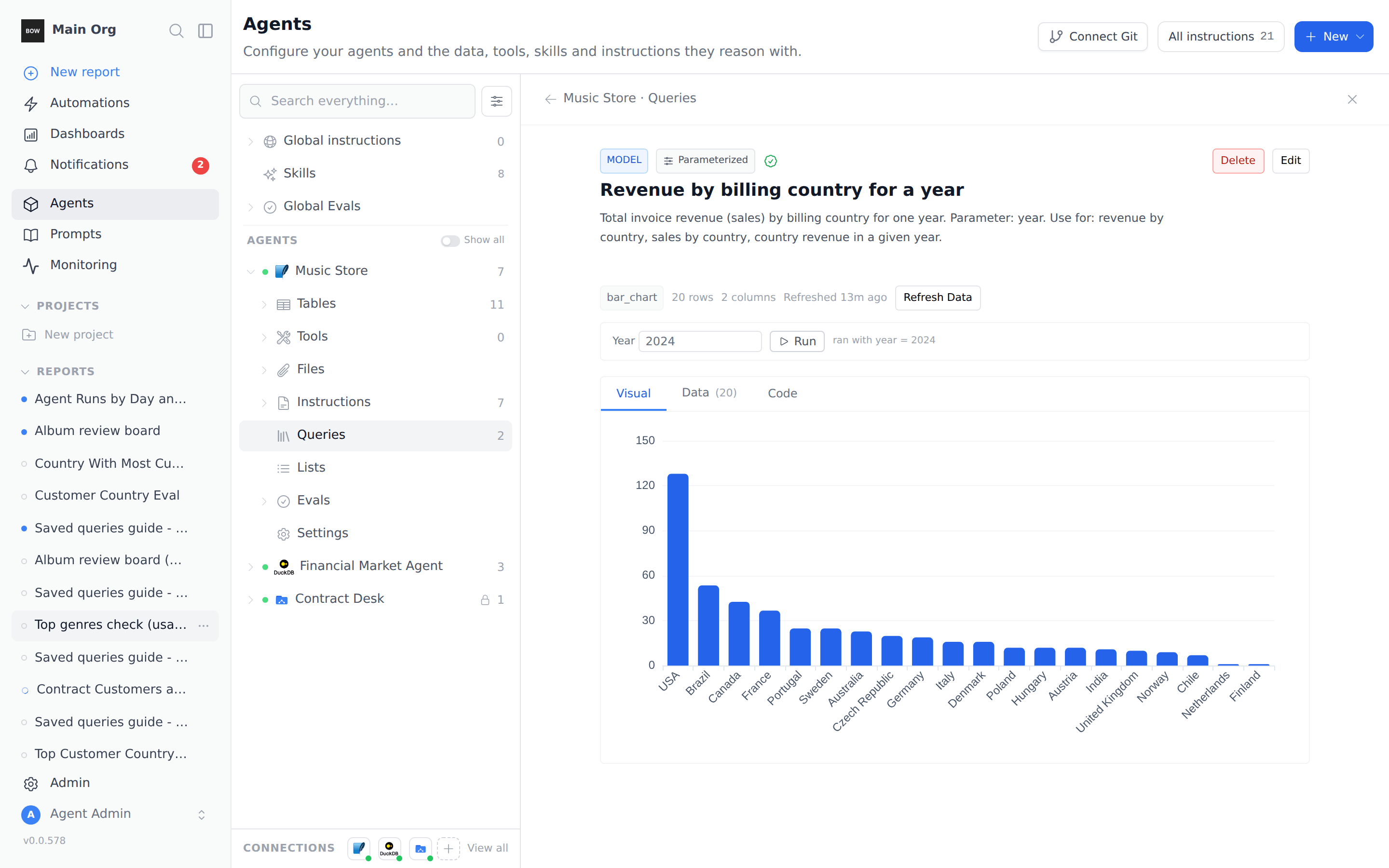Click the Year input field showing 2024
1389x868 pixels.
click(700, 341)
